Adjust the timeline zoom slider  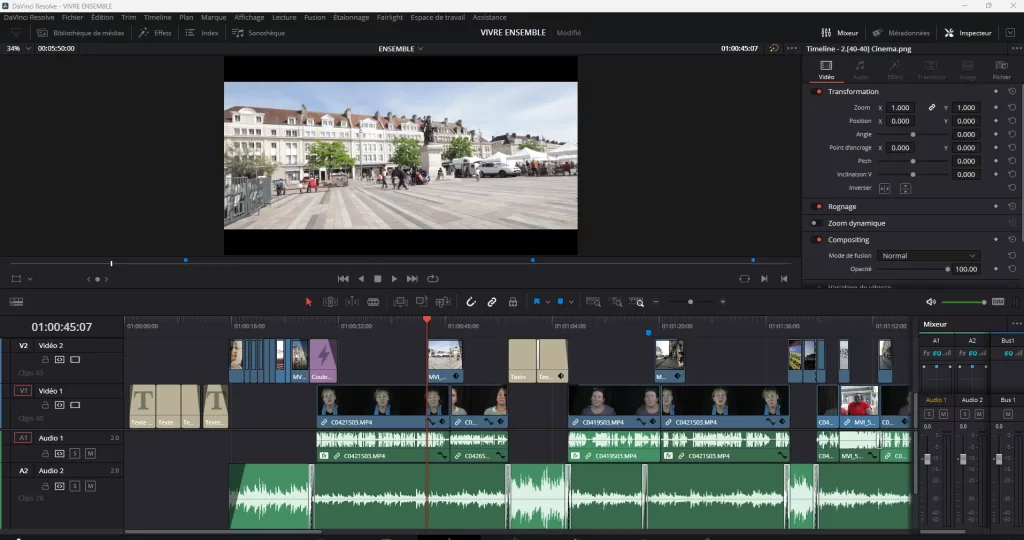pos(690,302)
